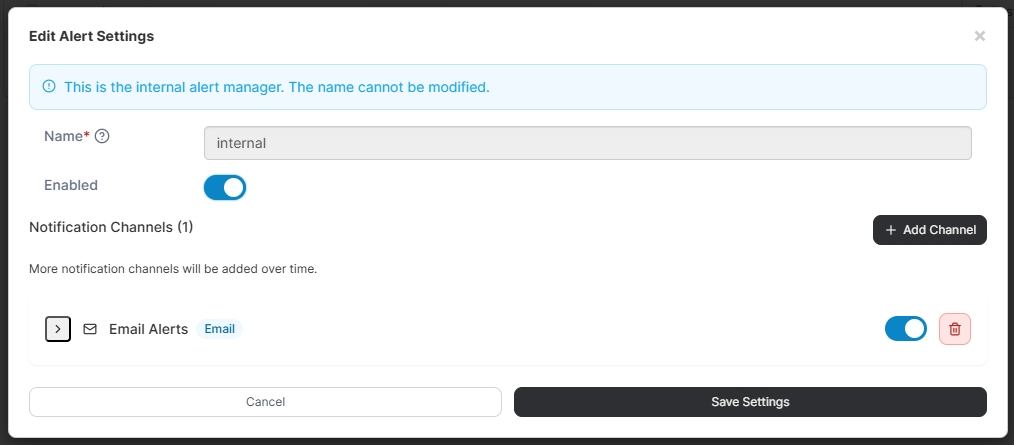
Task: Click the plus icon on Add Channel
Action: [x=891, y=230]
